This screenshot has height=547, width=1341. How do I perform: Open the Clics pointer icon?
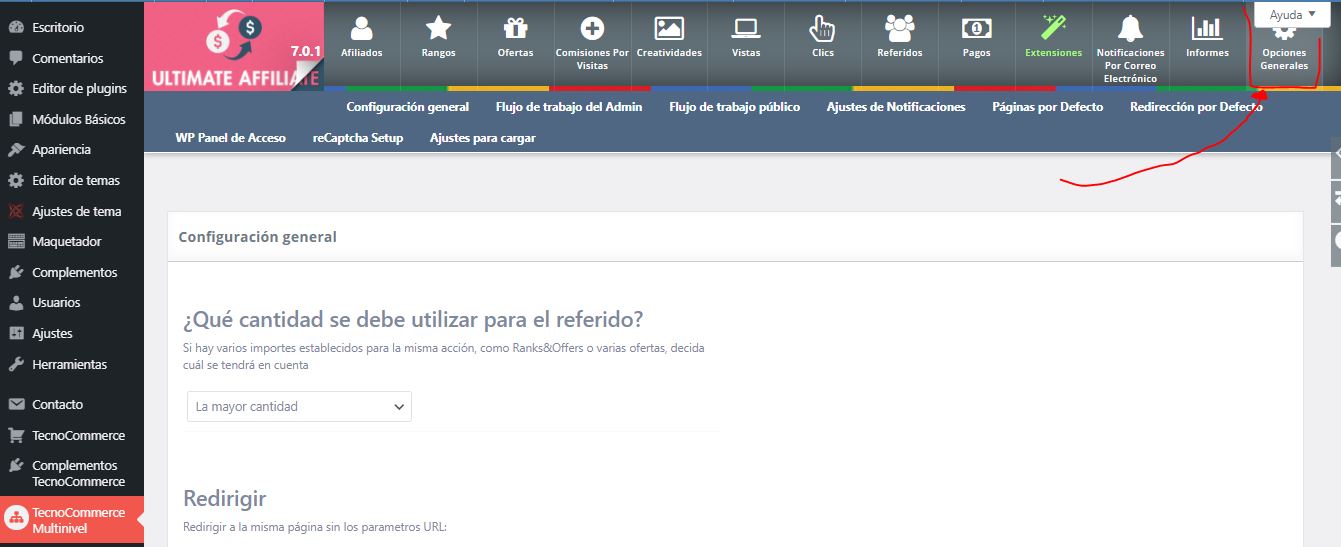tap(822, 28)
